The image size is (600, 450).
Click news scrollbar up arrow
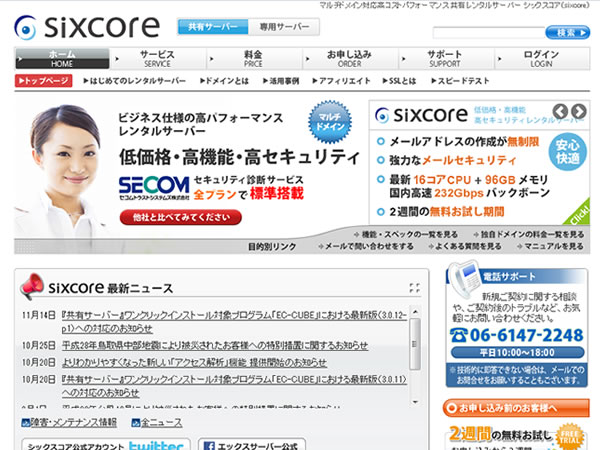(415, 311)
